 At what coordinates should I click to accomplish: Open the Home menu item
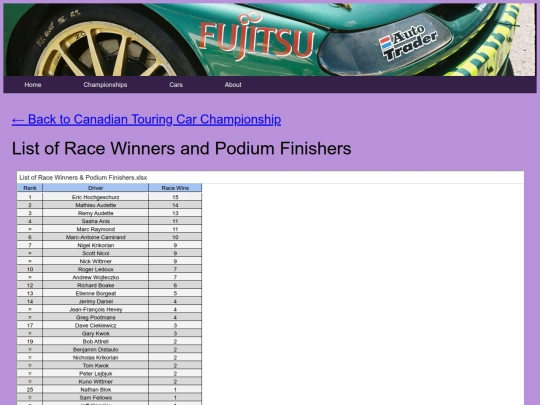(x=33, y=85)
